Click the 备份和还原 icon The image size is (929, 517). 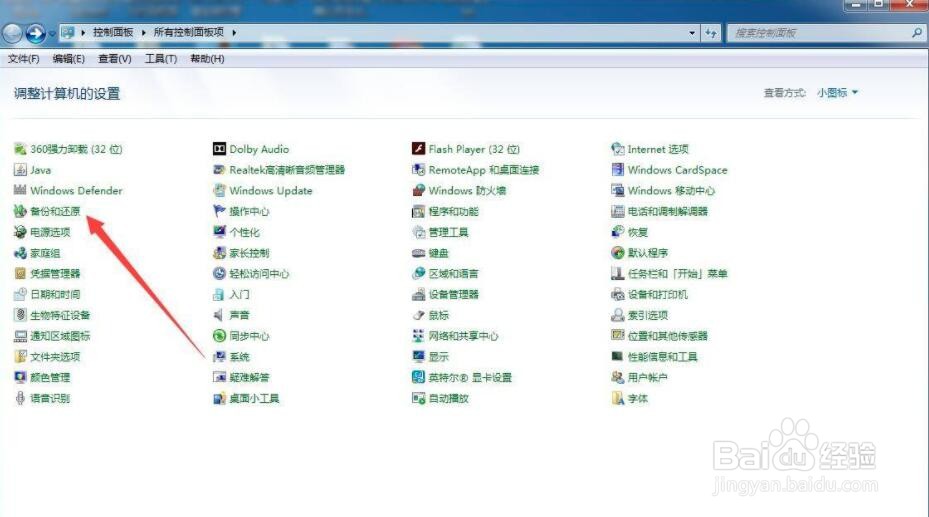click(20, 211)
